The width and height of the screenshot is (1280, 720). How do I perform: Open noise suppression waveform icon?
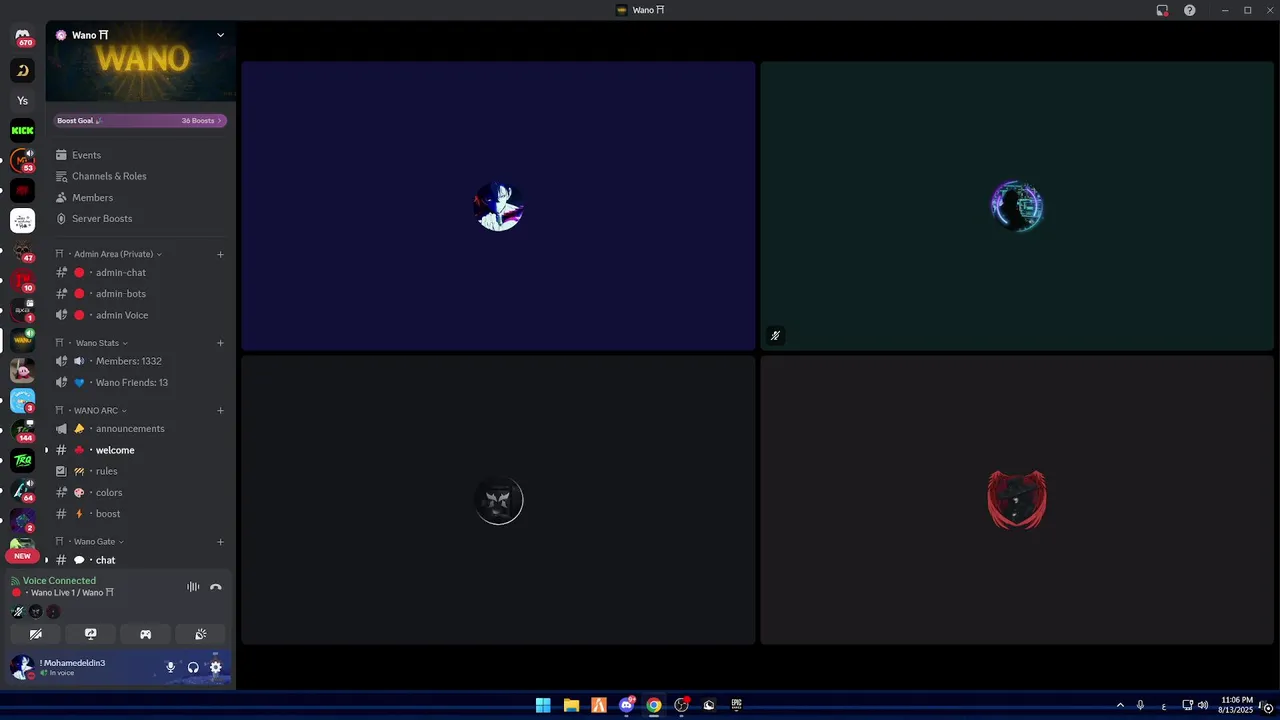[x=193, y=587]
